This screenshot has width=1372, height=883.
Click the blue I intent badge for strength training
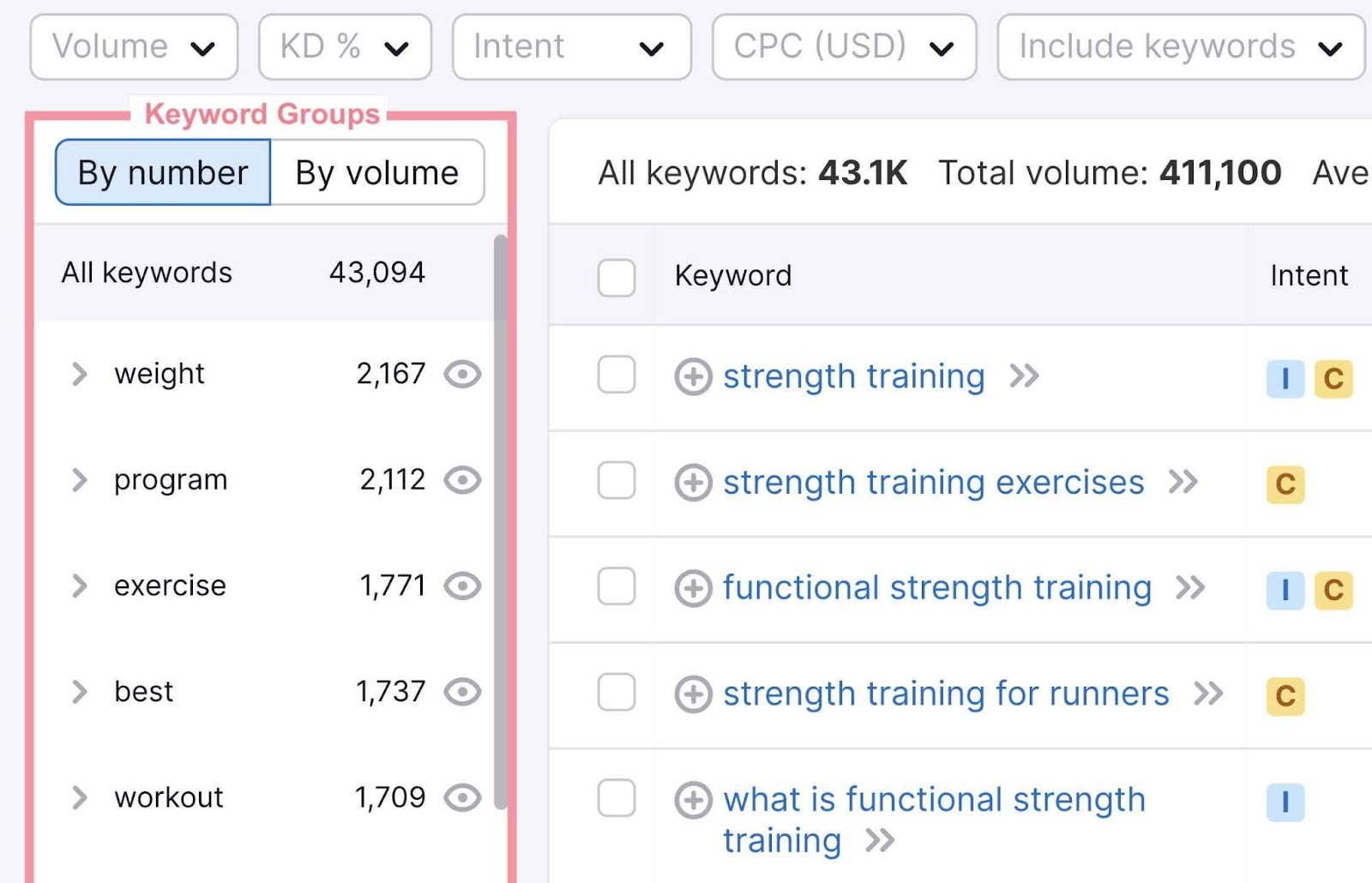(x=1284, y=379)
